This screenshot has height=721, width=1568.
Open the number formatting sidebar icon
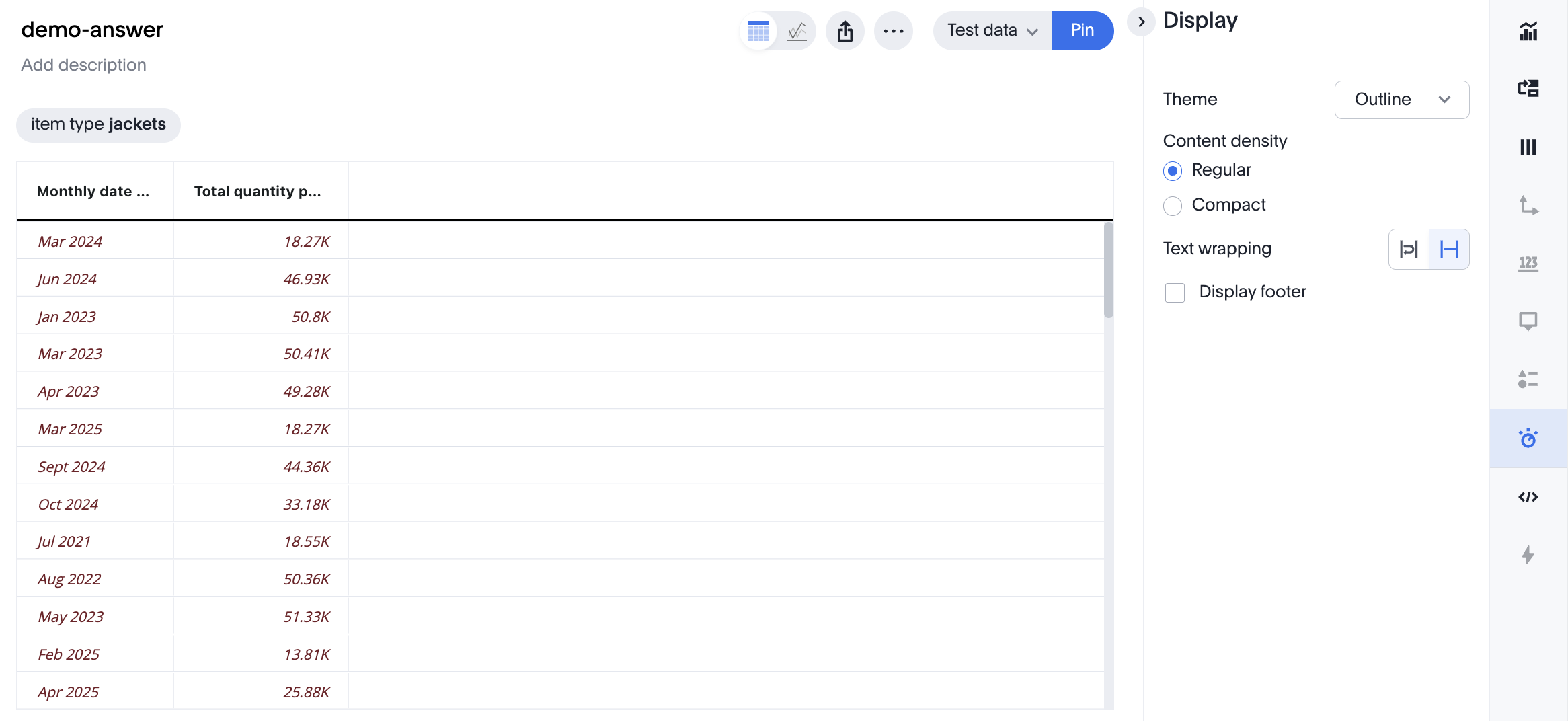click(1528, 263)
